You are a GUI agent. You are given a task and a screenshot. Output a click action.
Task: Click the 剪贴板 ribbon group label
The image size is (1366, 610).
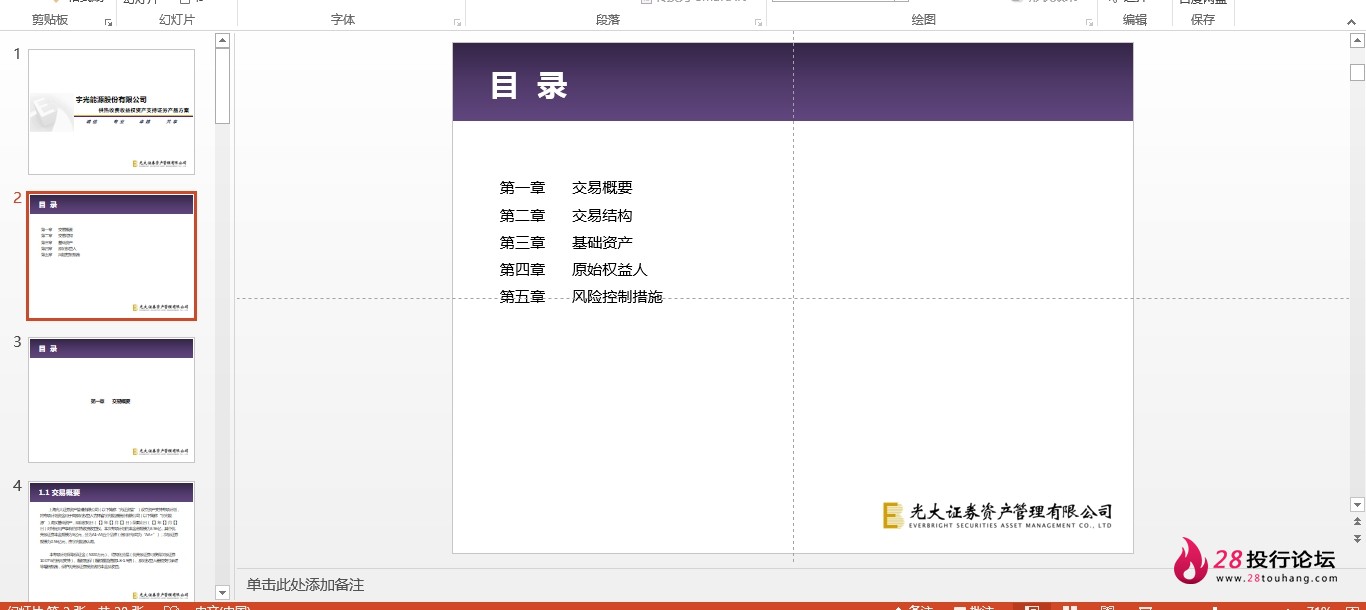click(50, 20)
